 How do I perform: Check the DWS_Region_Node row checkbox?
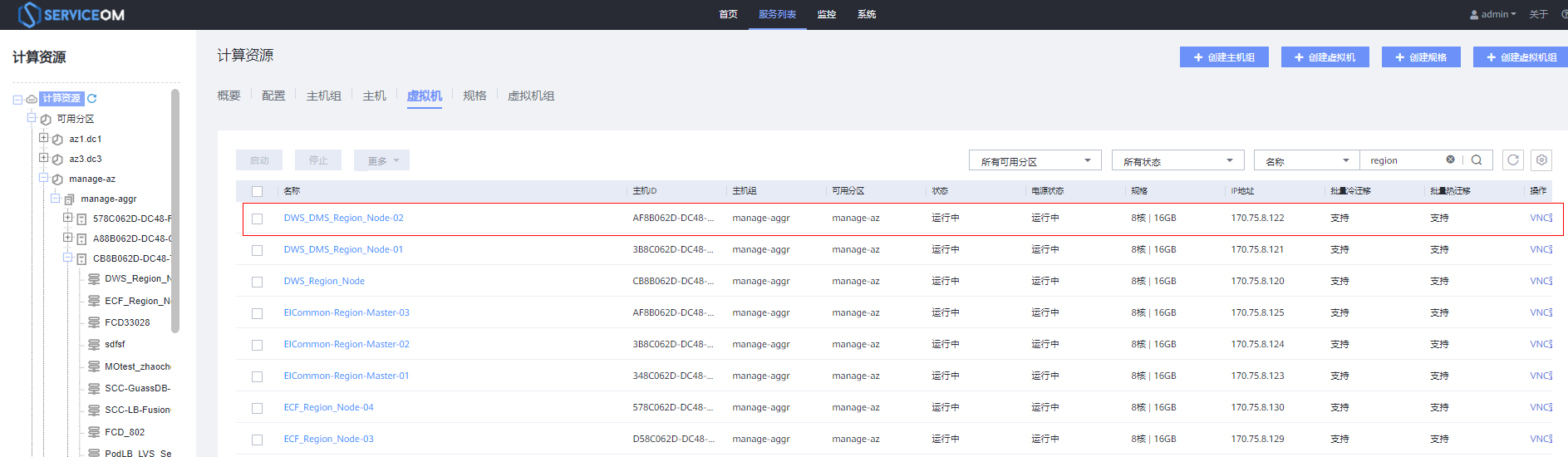coord(258,282)
